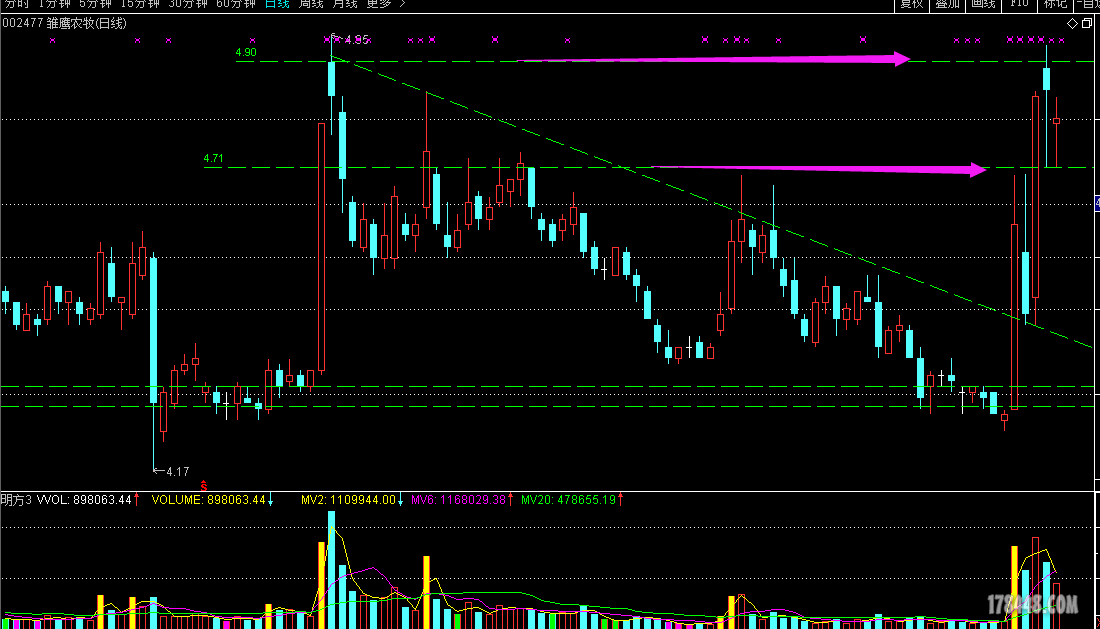Screen dimensions: 1100x629
Task: Click the 叠加 overlay button
Action: [947, 4]
